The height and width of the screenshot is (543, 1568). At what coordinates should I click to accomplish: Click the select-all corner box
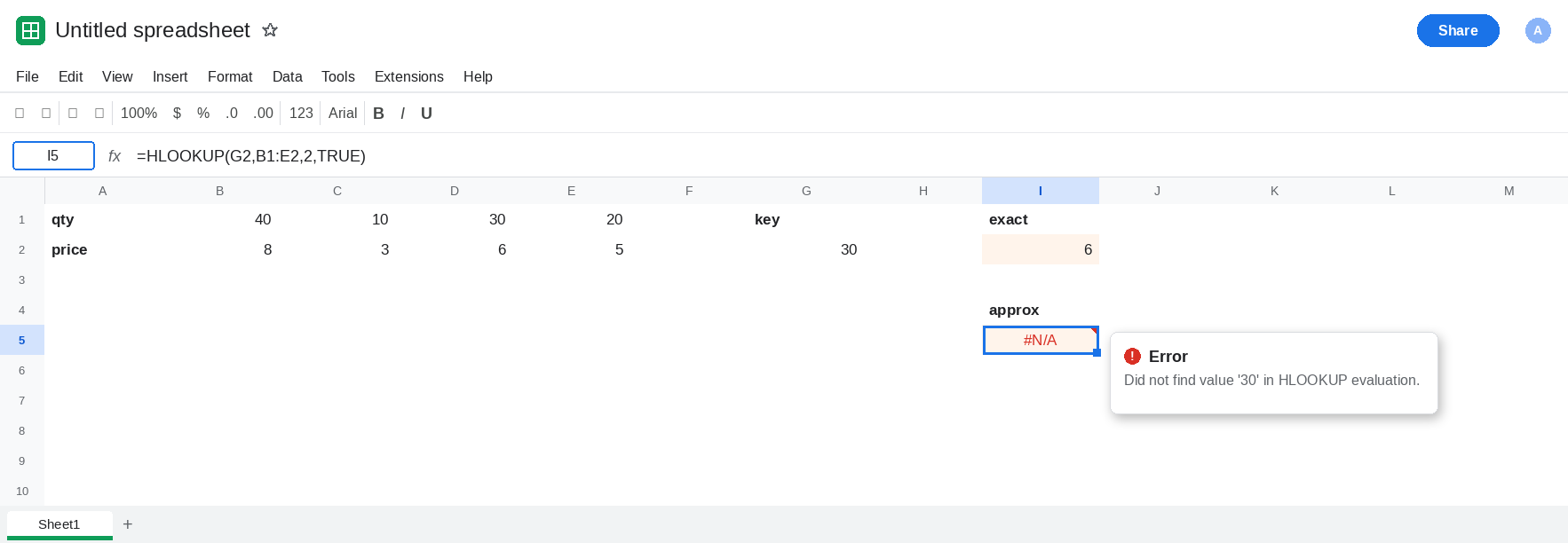[x=22, y=191]
